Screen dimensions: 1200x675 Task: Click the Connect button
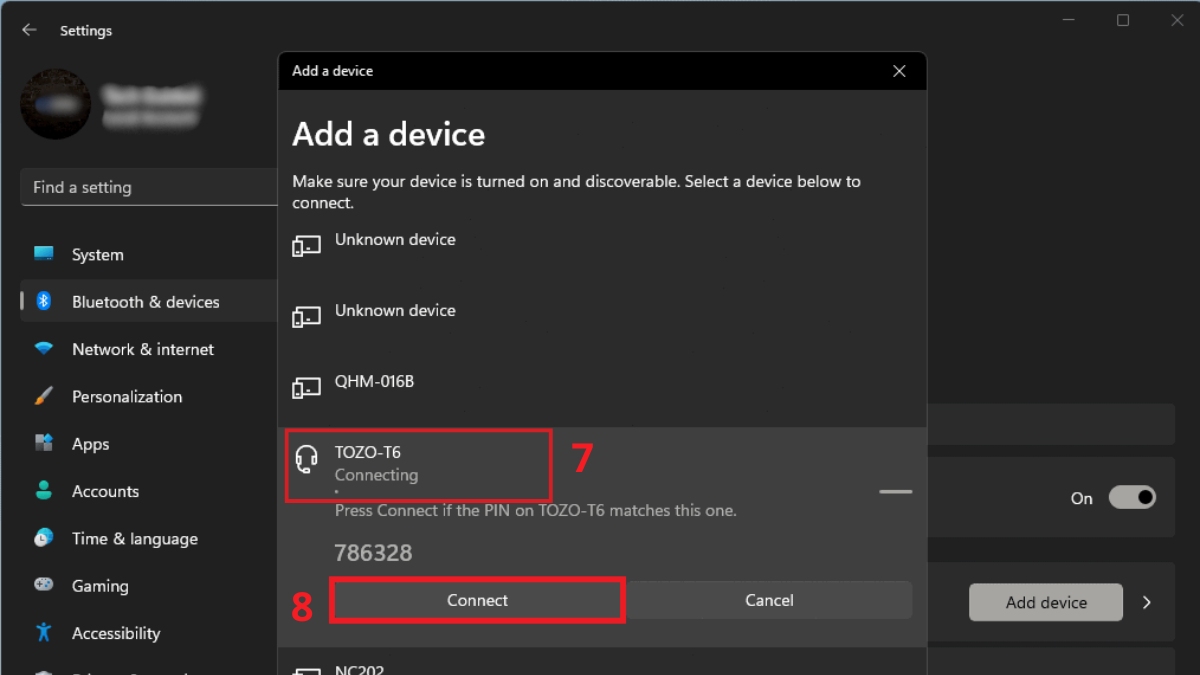(477, 600)
